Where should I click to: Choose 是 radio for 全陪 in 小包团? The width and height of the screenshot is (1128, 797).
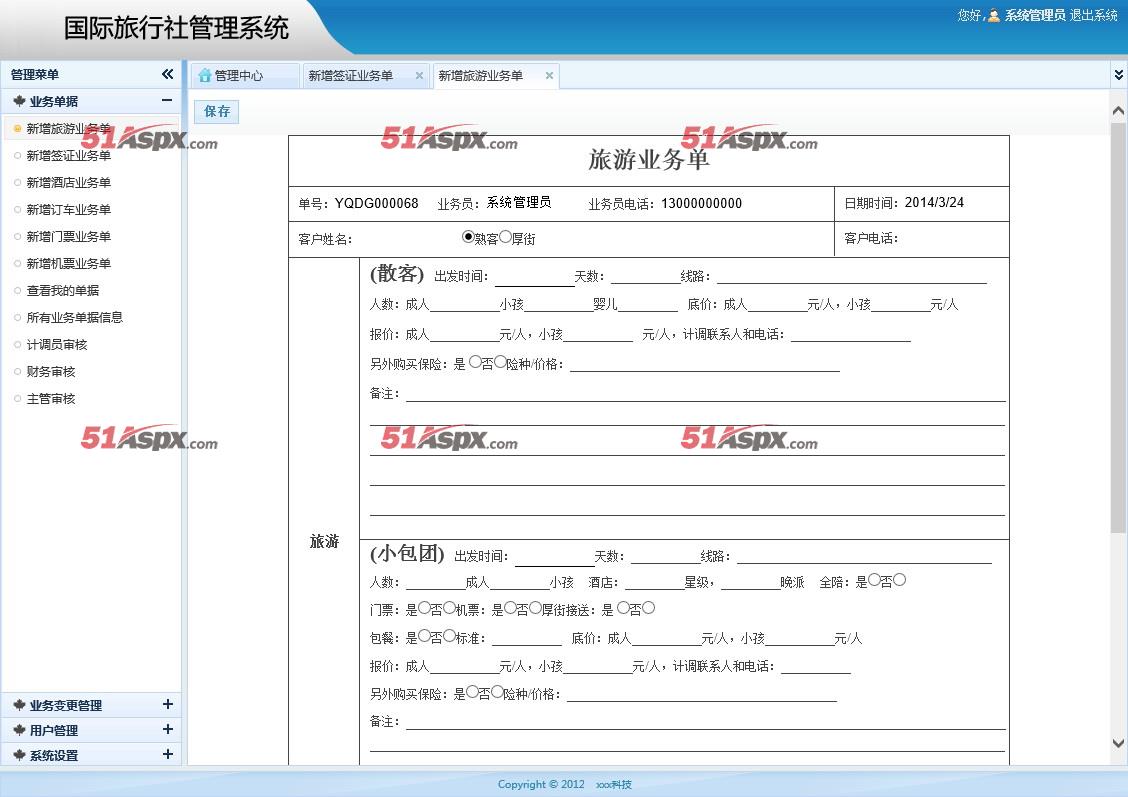click(x=874, y=580)
